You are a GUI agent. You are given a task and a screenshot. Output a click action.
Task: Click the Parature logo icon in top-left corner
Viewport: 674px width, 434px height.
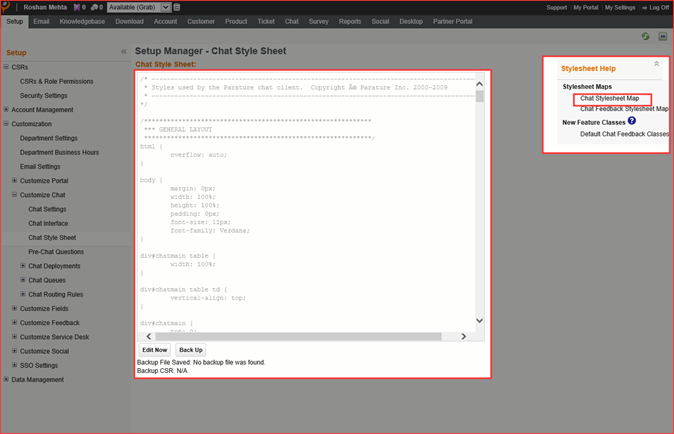(7, 7)
